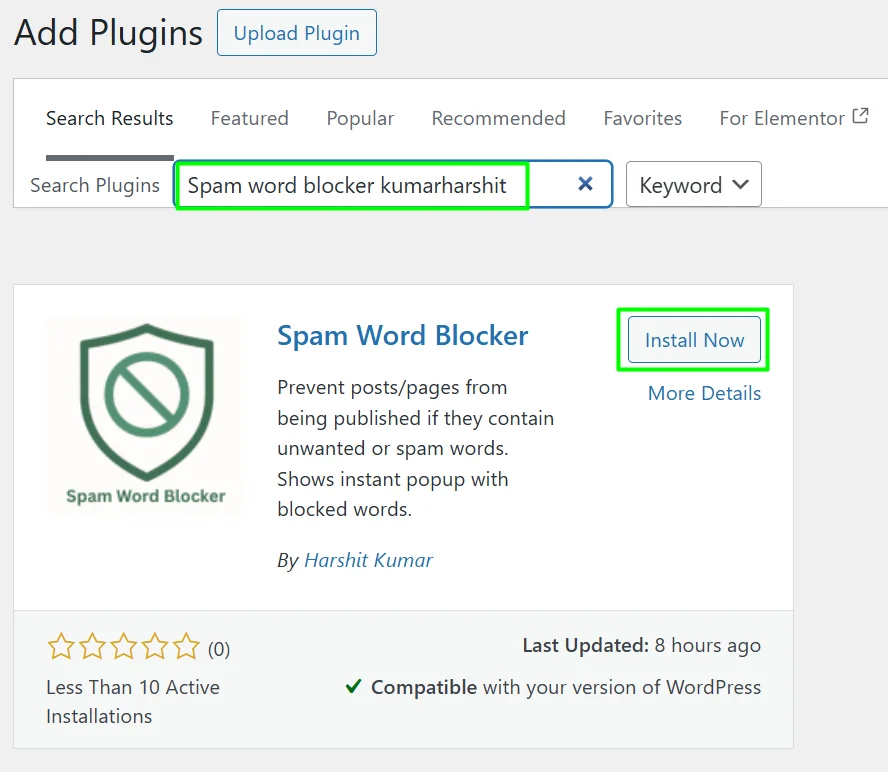Open More Details for Spam Word Blocker

[704, 393]
